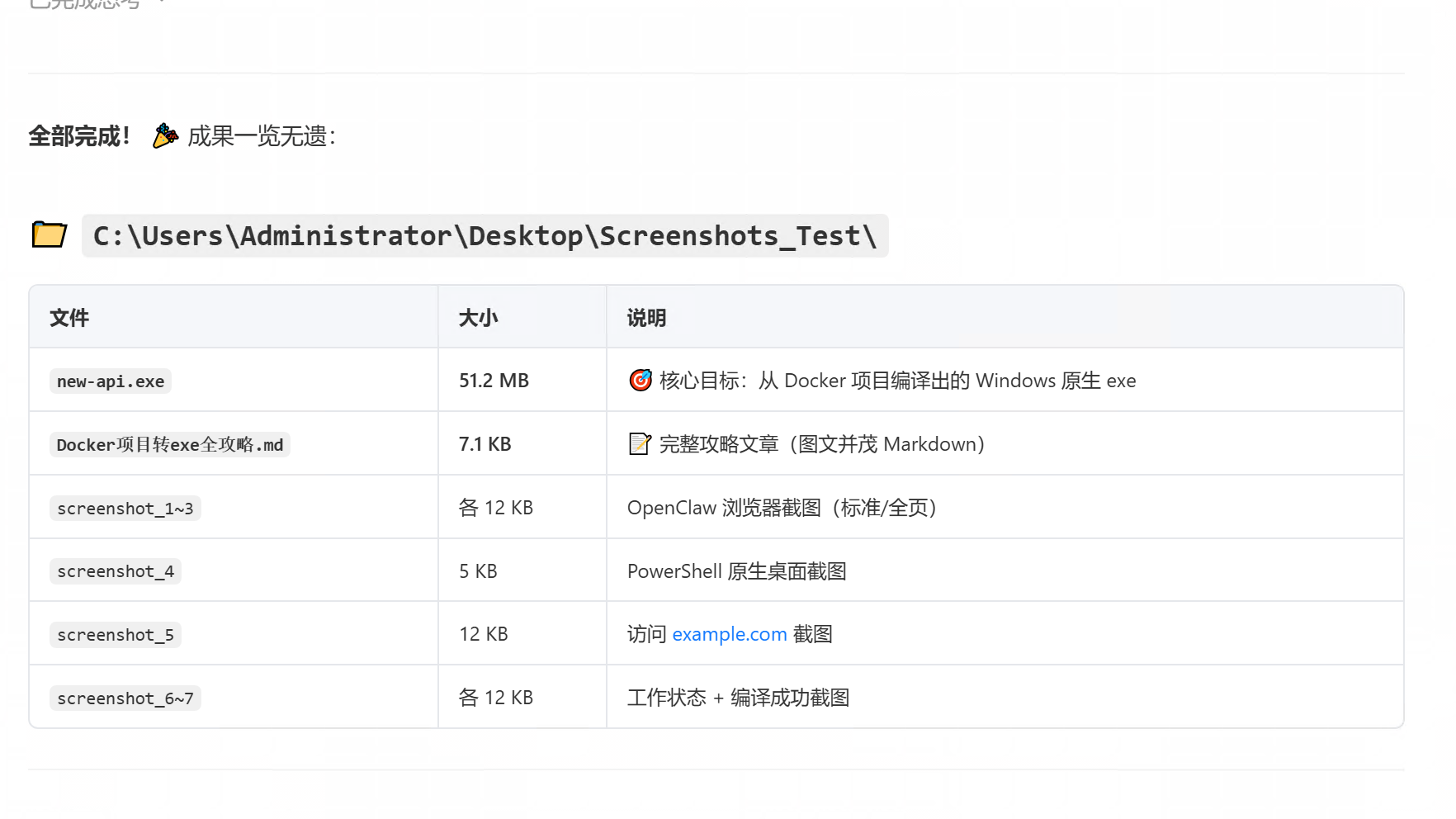Screen dimensions: 1456x819
Task: Click the Screenshots_Test folder path code
Action: coord(485,236)
